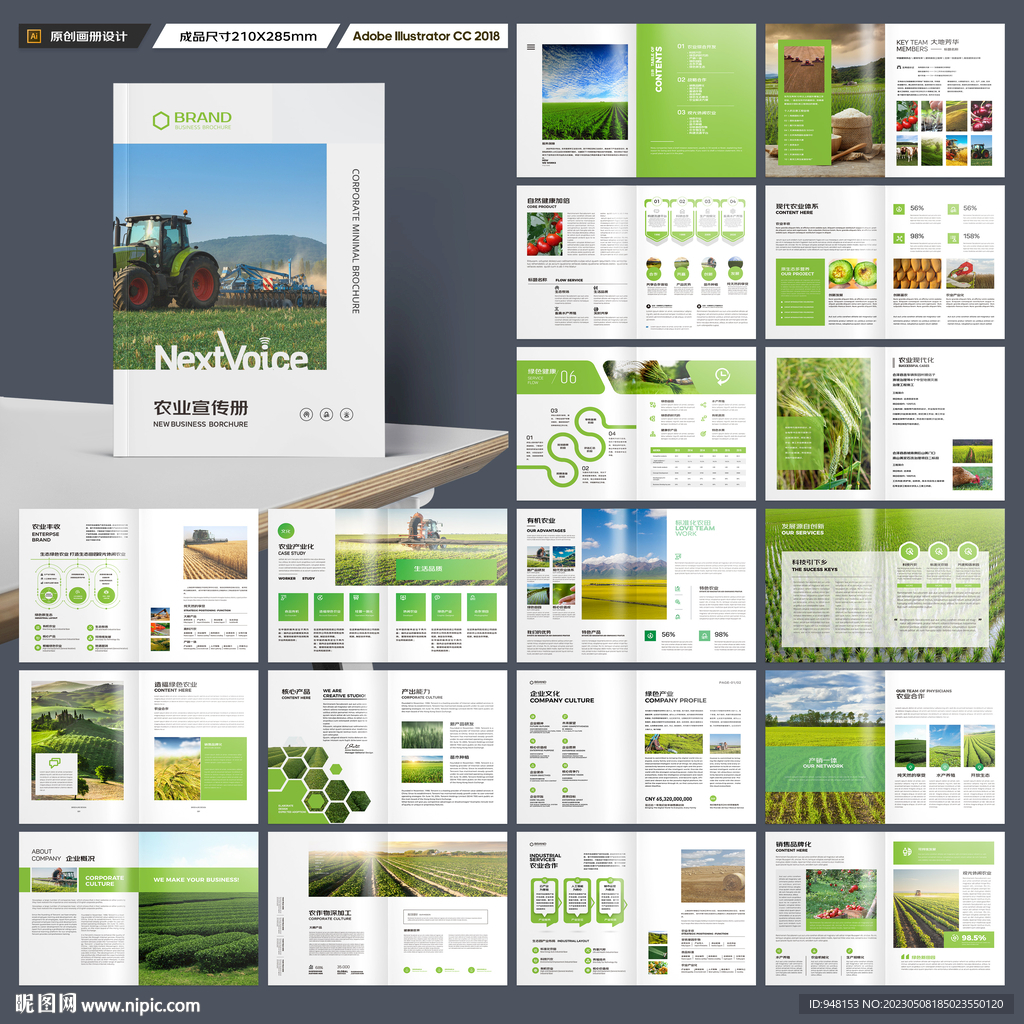Select the 农作物深加工 spread thumbnail
The height and width of the screenshot is (1024, 1024).
pos(387,908)
